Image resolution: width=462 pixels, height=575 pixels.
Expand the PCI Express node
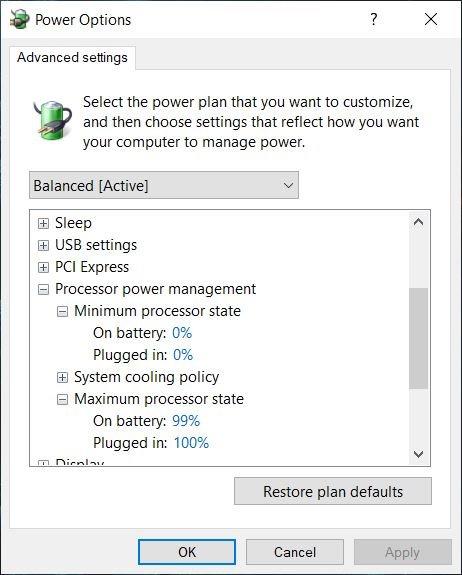[43, 267]
